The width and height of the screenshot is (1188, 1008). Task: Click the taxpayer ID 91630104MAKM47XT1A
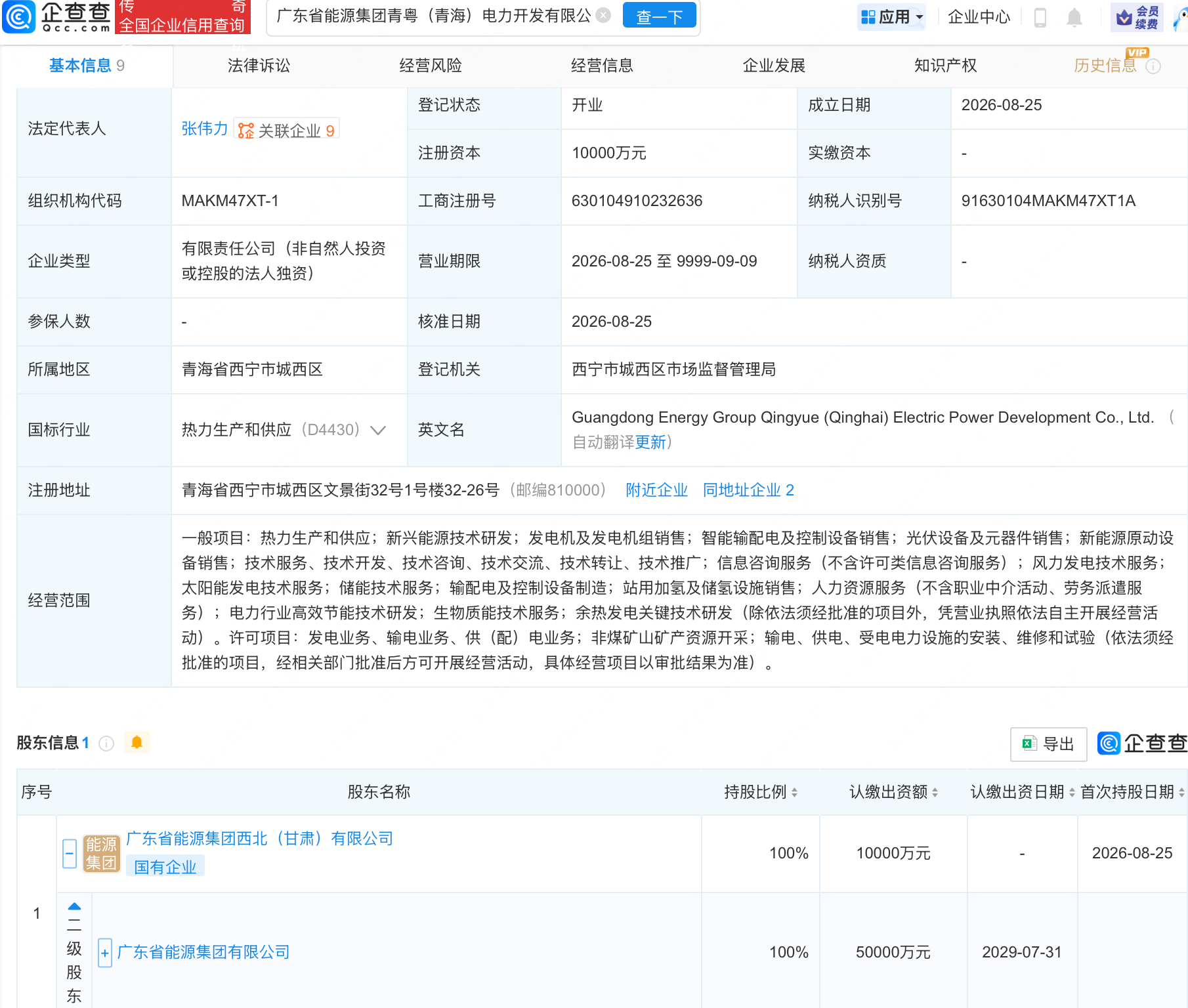point(1048,201)
